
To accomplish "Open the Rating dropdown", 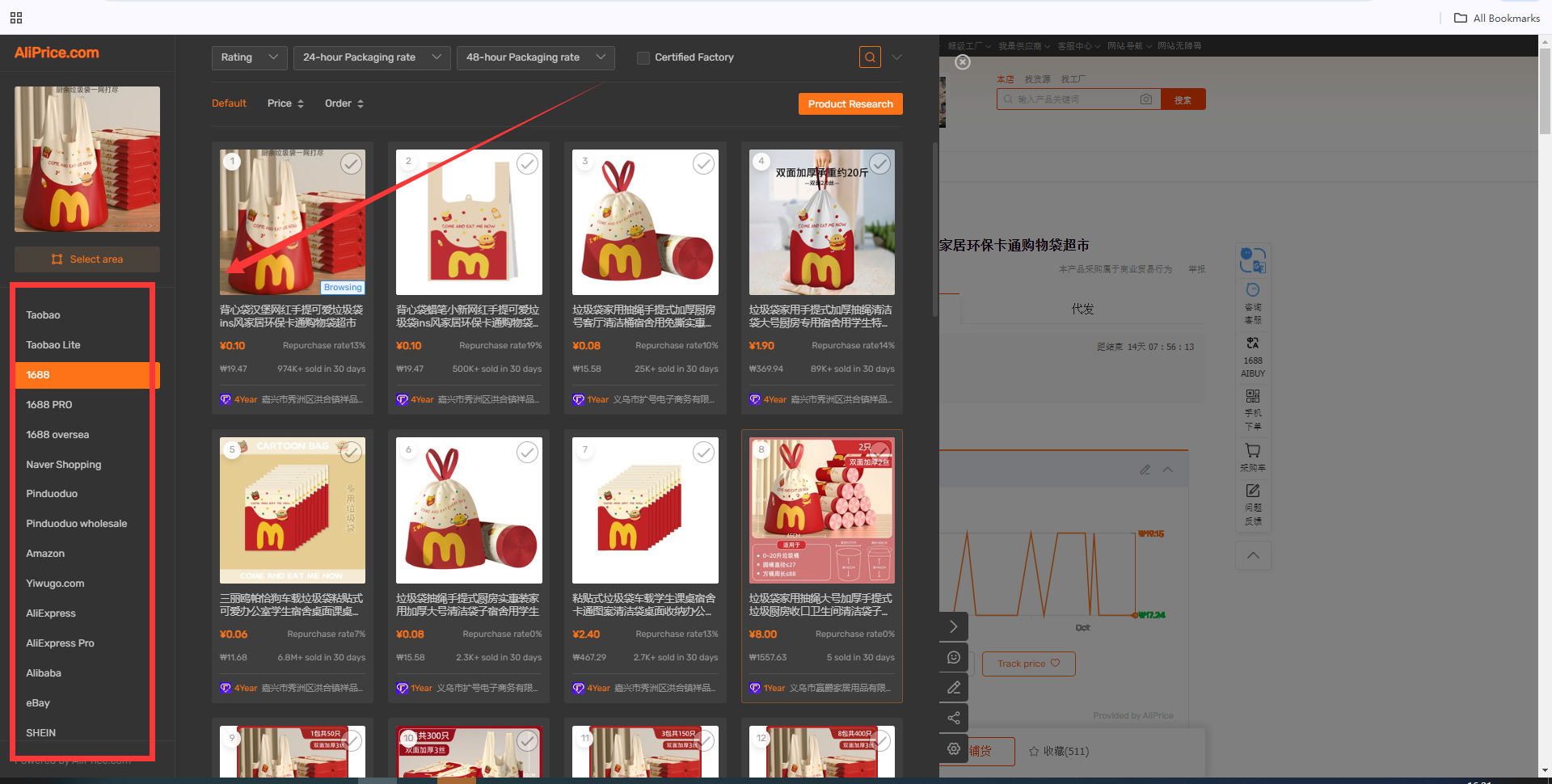I will tap(250, 57).
